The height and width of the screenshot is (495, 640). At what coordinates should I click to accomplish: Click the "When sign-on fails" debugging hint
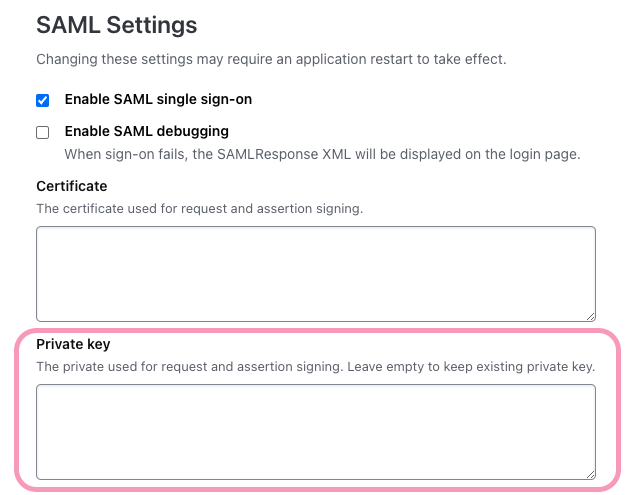point(200,154)
